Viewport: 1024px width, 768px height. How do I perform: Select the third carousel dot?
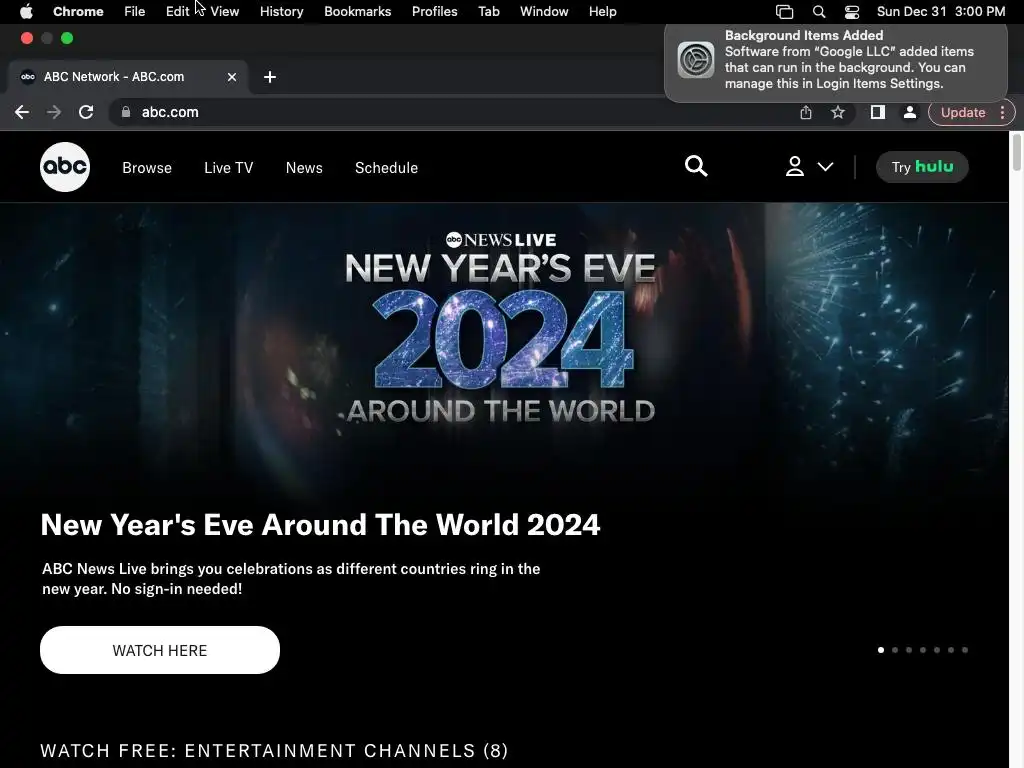coord(909,650)
